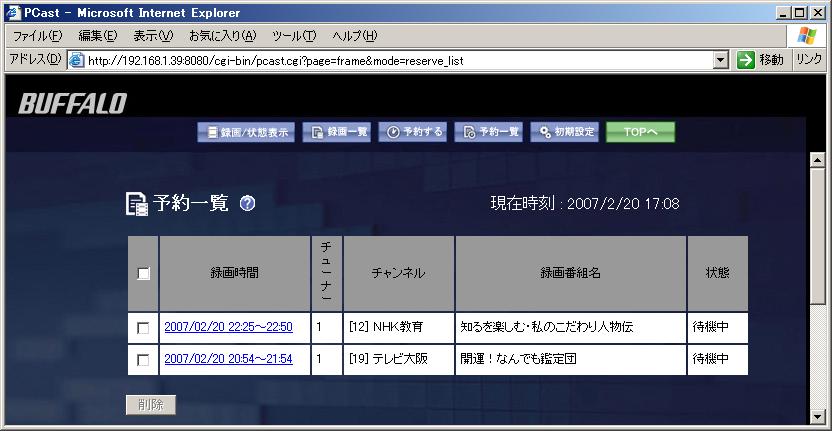Click the 現在時刻 2007/2/20 17:08 text
The image size is (832, 431).
pos(585,203)
